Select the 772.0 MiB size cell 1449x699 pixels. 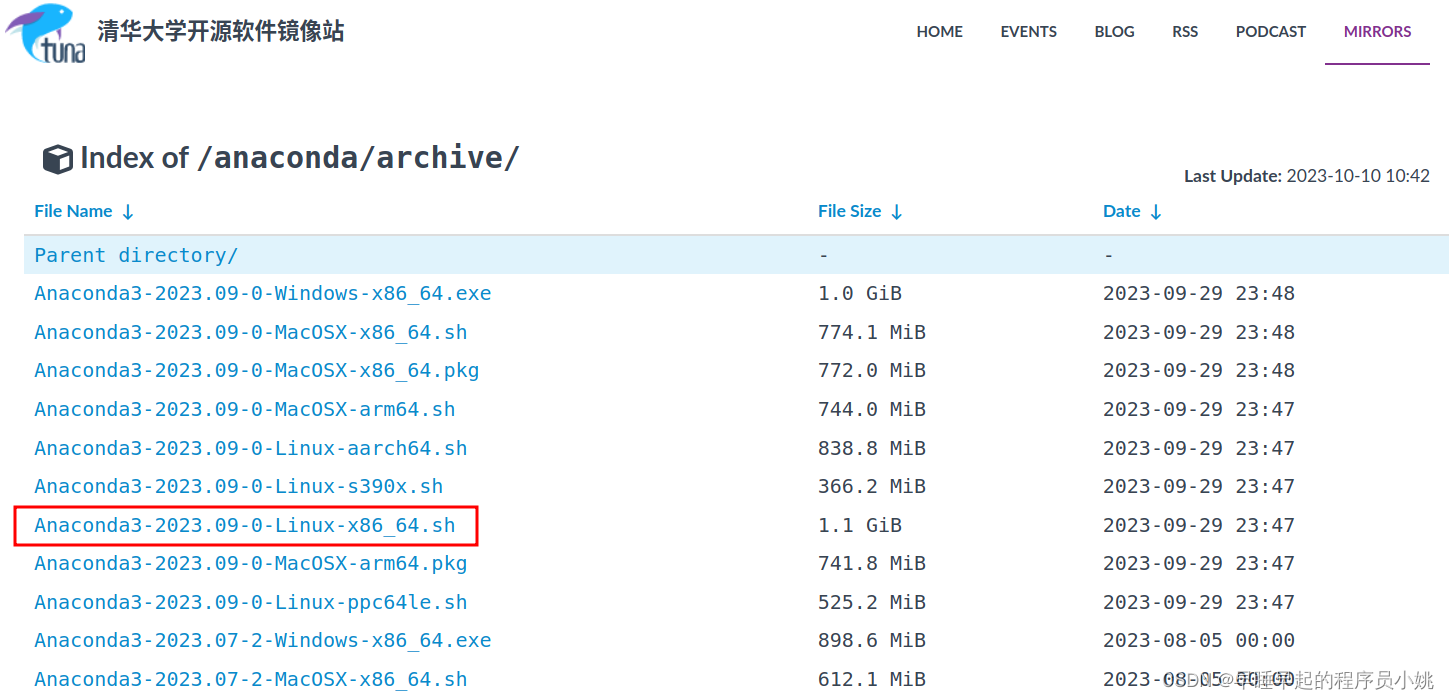(x=872, y=371)
